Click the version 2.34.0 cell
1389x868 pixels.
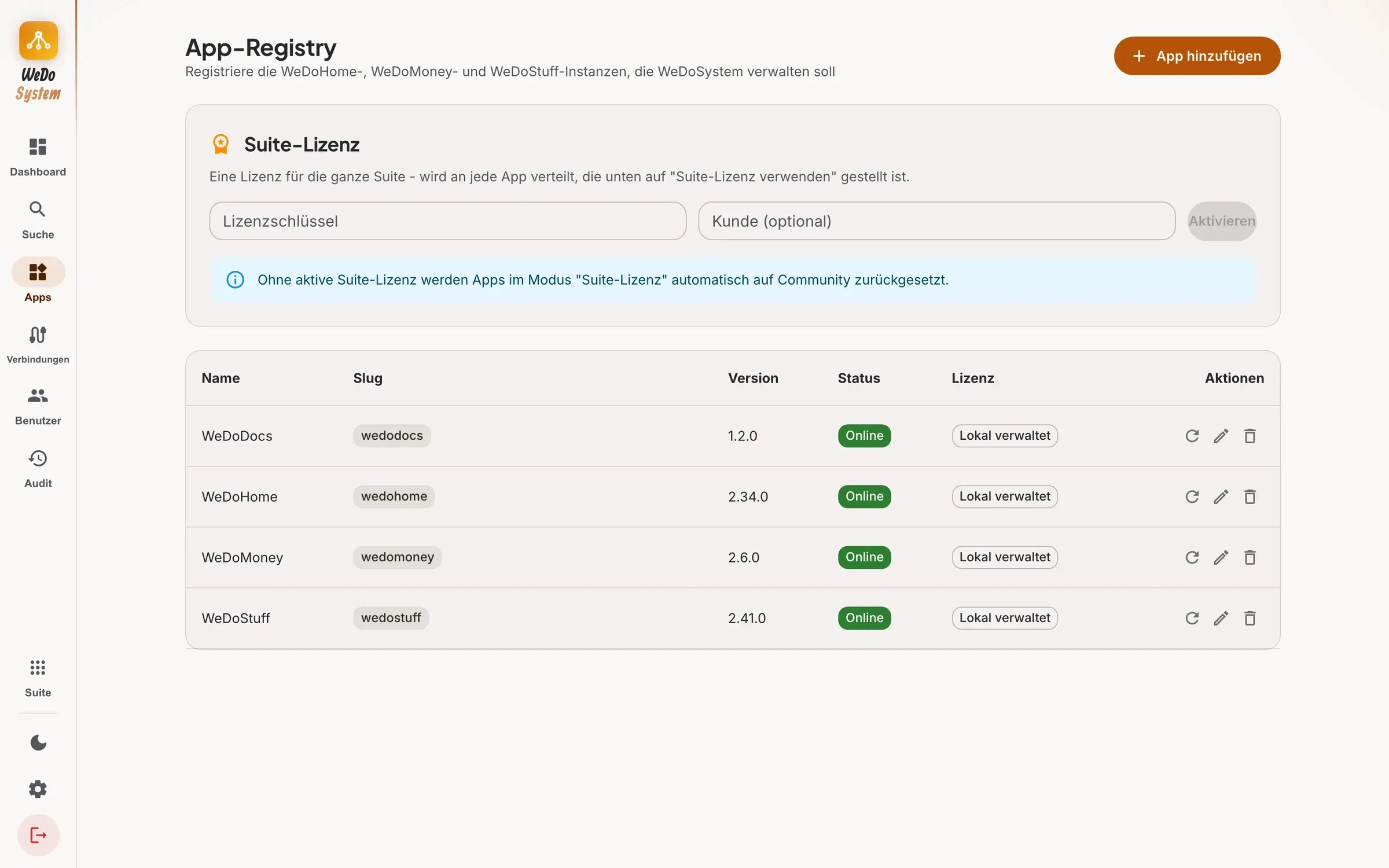[x=748, y=497]
